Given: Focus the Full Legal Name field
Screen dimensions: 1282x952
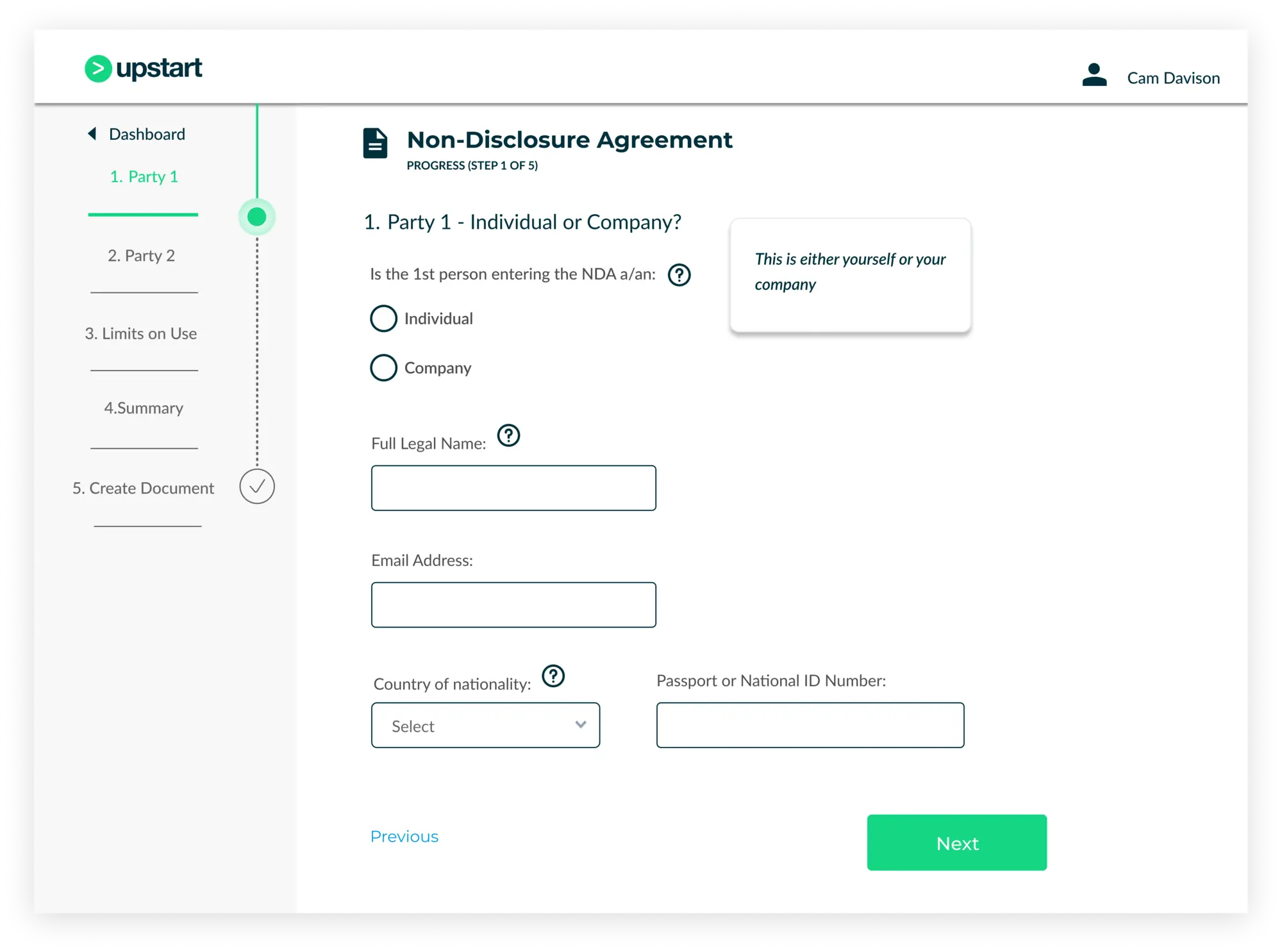Looking at the screenshot, I should pyautogui.click(x=513, y=488).
